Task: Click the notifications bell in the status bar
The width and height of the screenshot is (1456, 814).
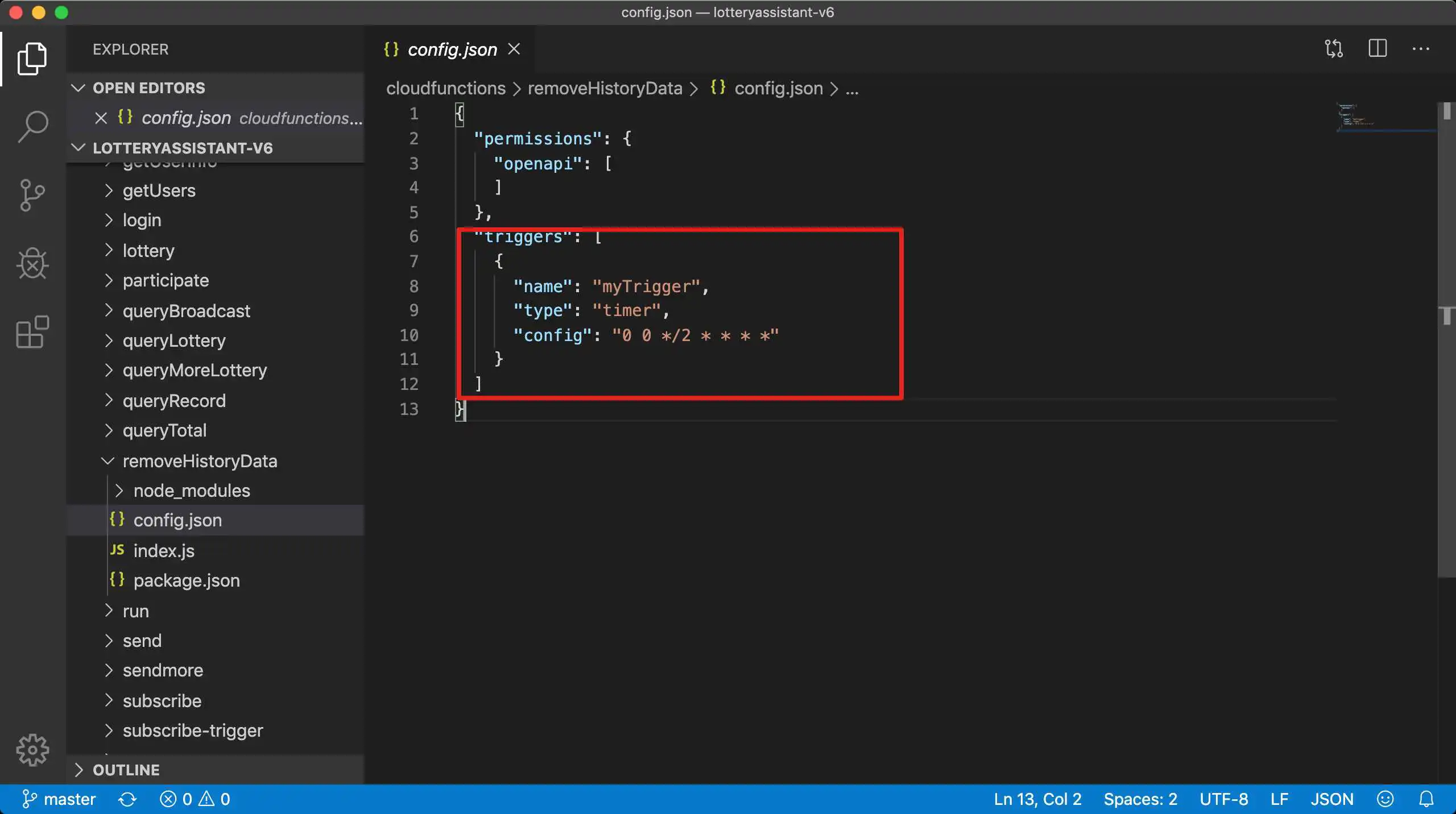Action: 1426,799
